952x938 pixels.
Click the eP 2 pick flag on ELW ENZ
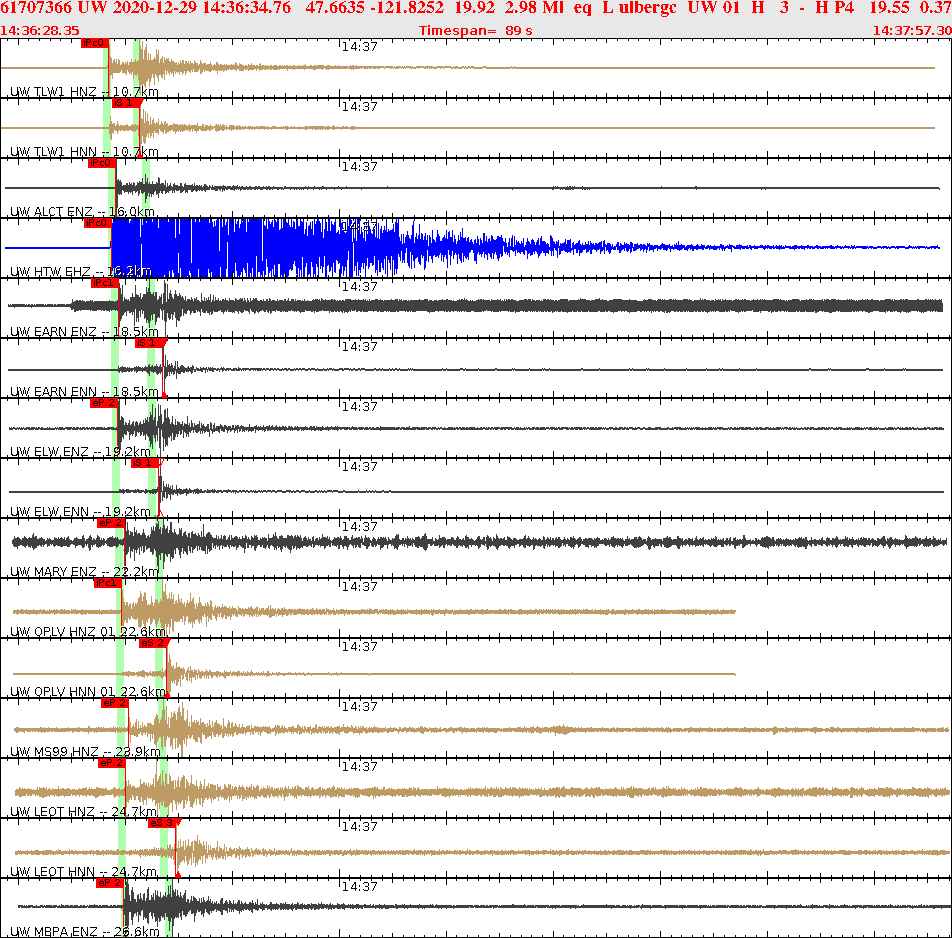point(103,405)
